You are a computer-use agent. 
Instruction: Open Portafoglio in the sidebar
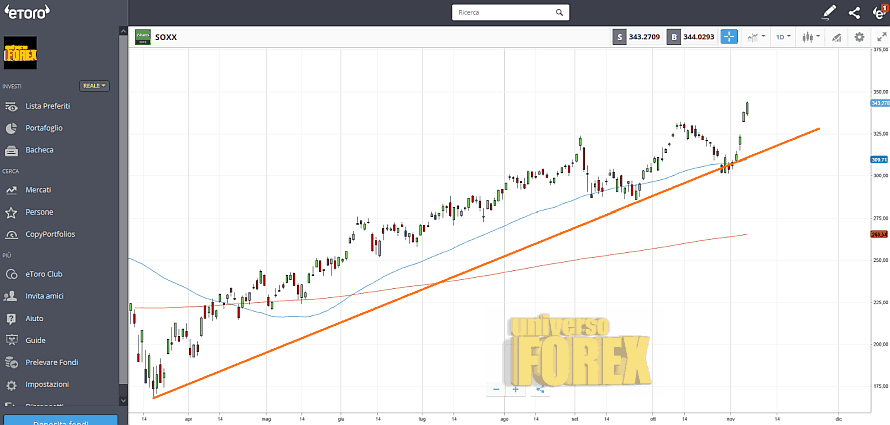(44, 128)
